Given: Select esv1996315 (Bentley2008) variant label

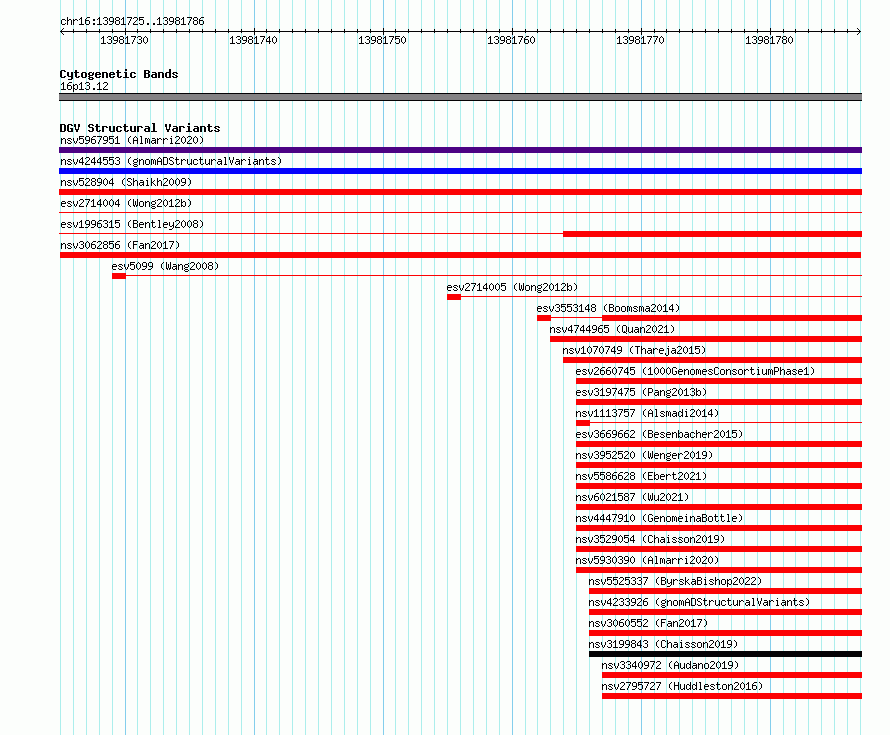Looking at the screenshot, I should 132,224.
